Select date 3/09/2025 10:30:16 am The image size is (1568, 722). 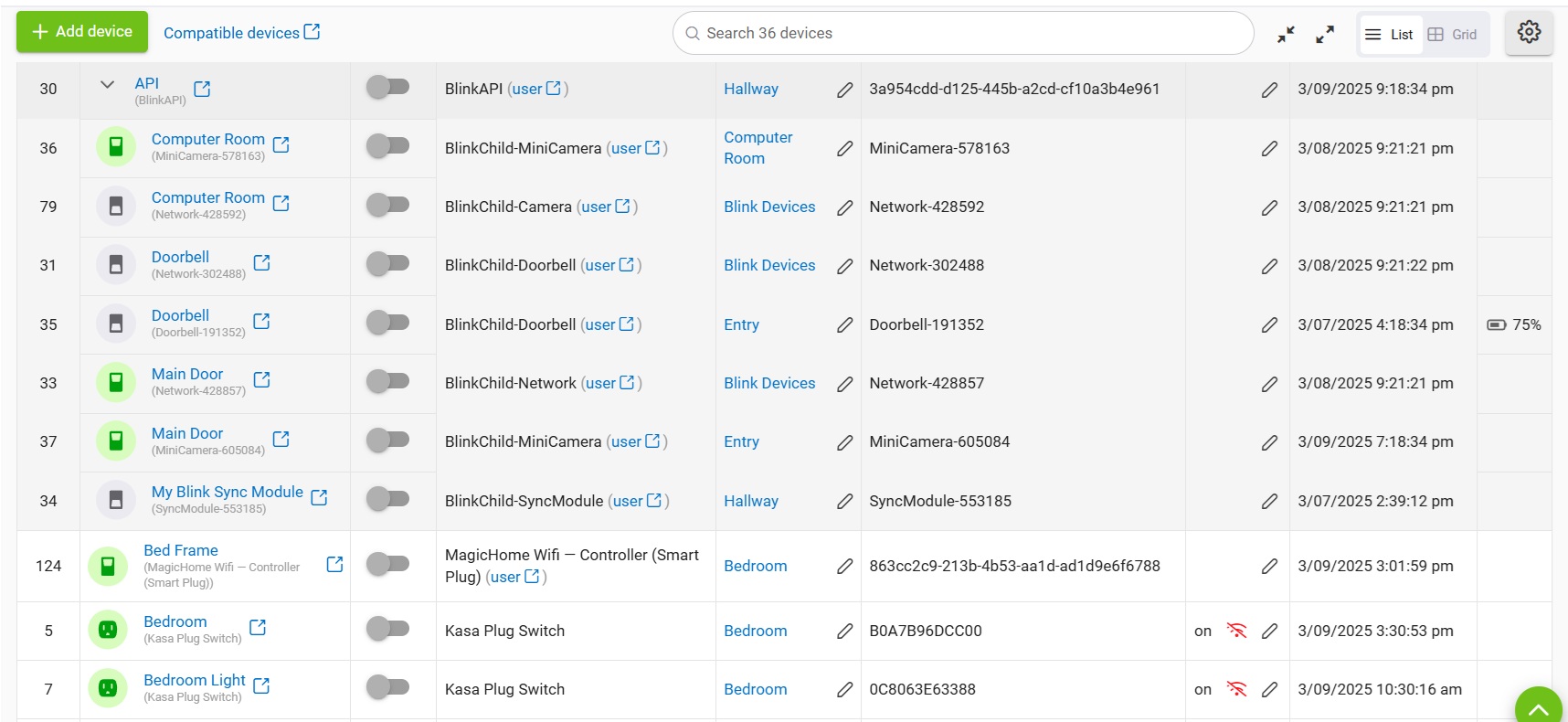[x=1380, y=689]
